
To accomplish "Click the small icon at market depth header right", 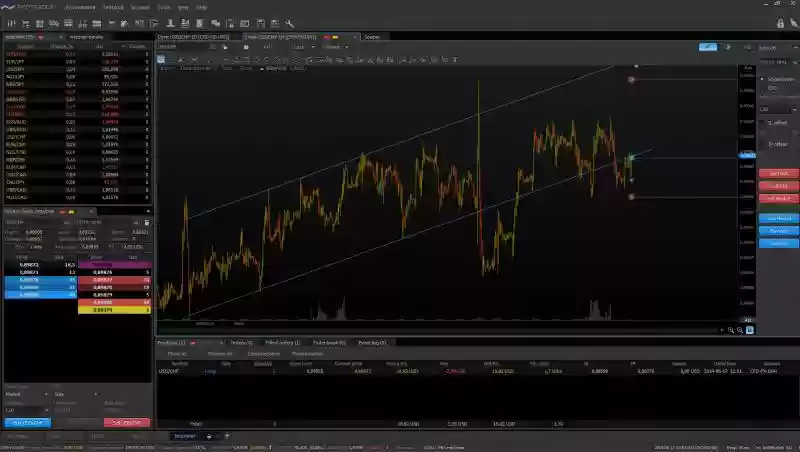I will pos(147,222).
